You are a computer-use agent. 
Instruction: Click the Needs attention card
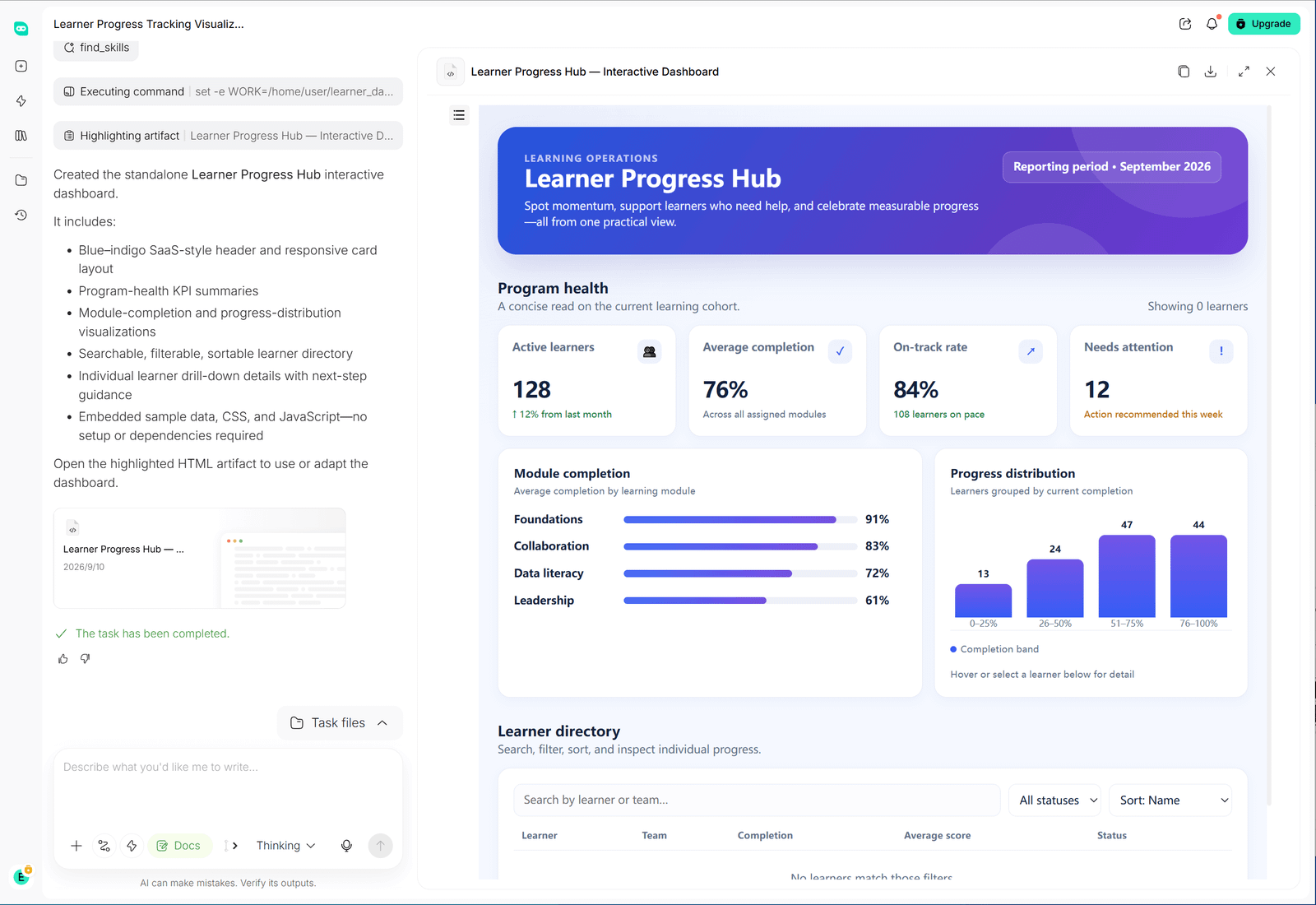[x=1159, y=381]
